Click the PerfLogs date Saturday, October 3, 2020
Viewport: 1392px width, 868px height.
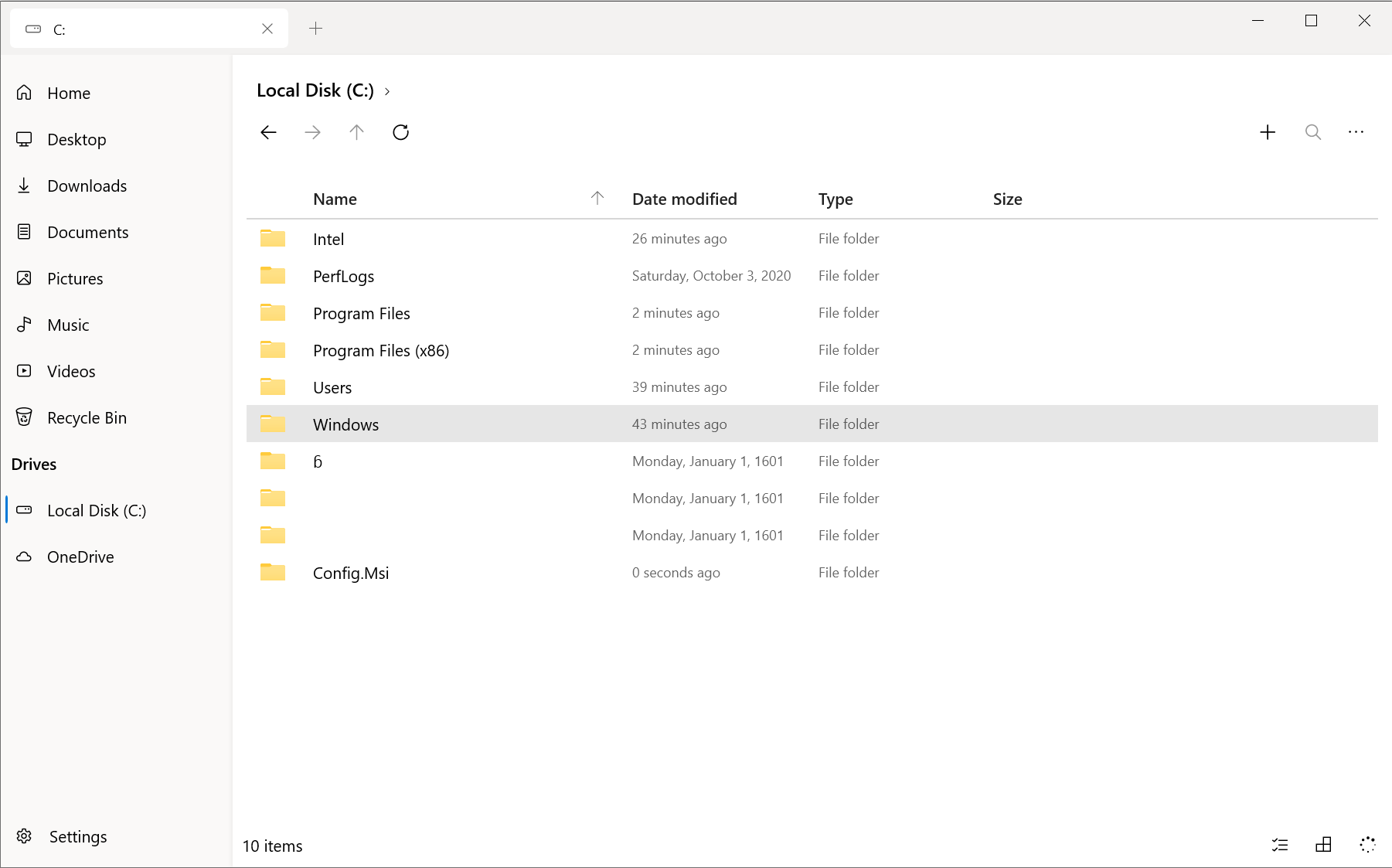[711, 276]
